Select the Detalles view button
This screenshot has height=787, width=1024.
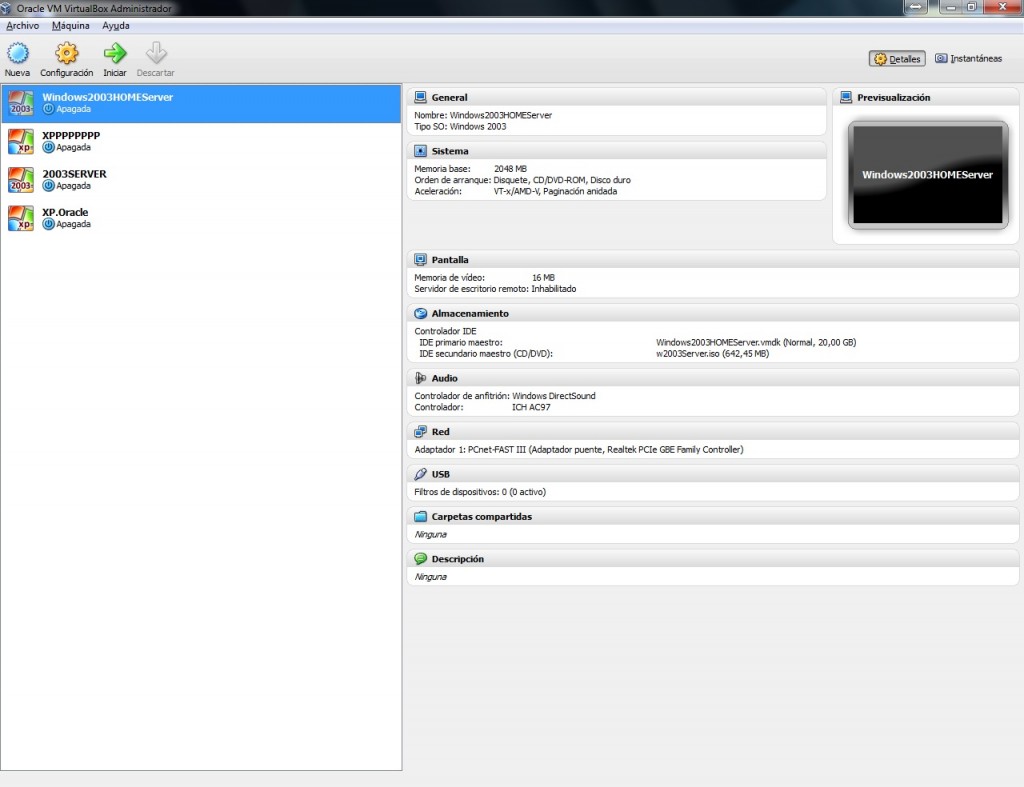(x=896, y=58)
